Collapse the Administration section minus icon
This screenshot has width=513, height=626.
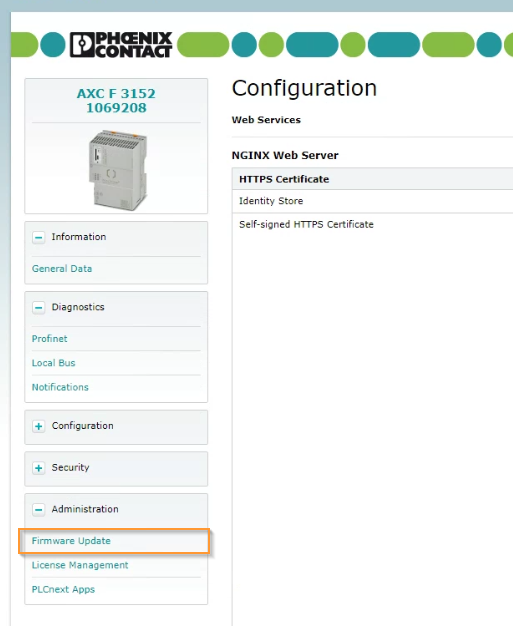pyautogui.click(x=39, y=510)
